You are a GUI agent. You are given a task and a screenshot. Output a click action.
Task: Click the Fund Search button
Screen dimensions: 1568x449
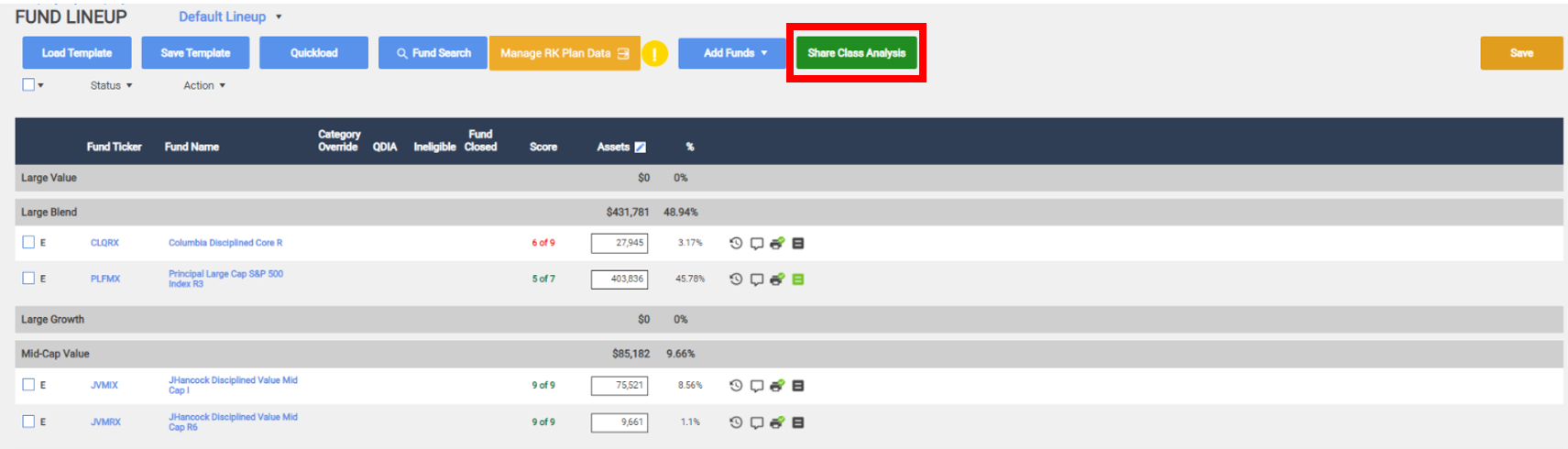(x=433, y=53)
